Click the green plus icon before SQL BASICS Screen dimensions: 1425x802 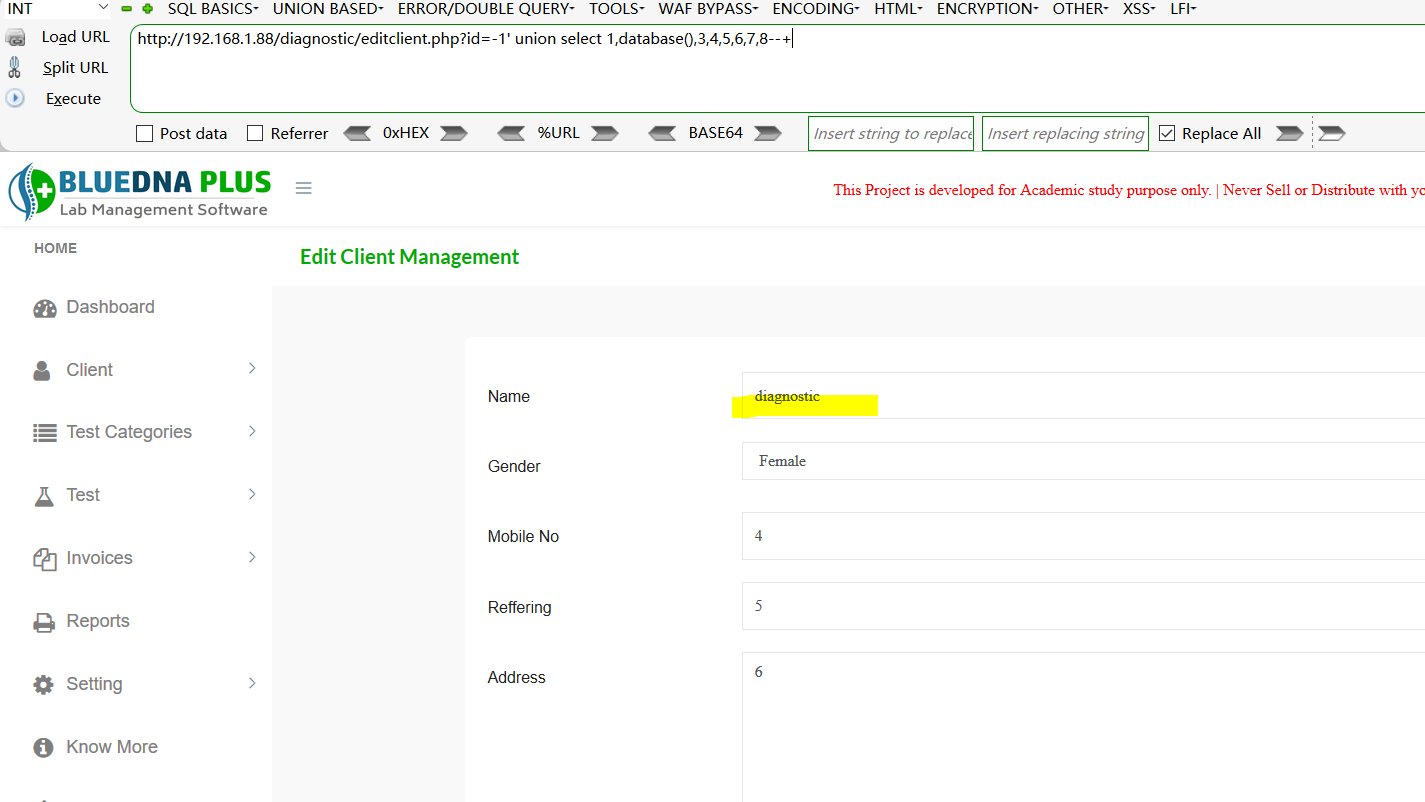[x=148, y=9]
